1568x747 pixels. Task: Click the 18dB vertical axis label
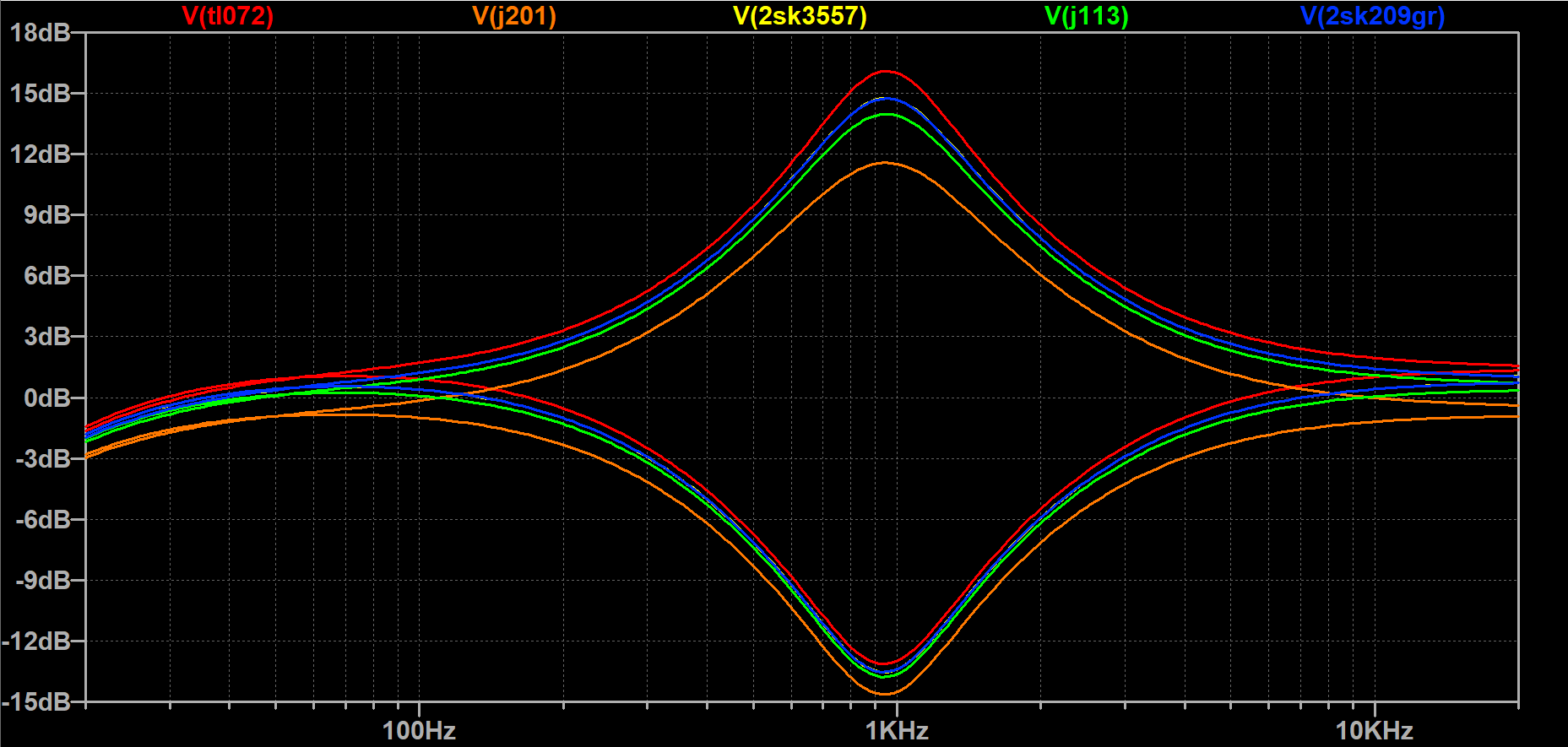coord(41,33)
